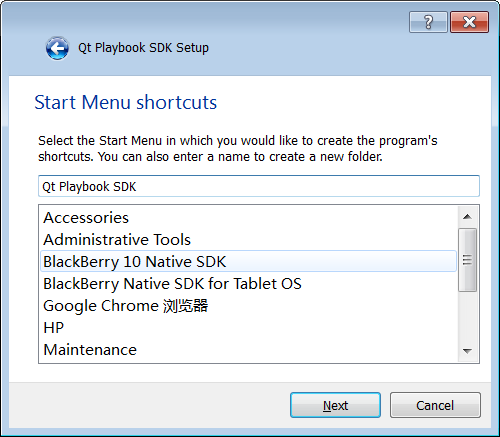Click the Start Menu shortcuts heading
Image resolution: width=500 pixels, height=437 pixels.
click(x=126, y=102)
